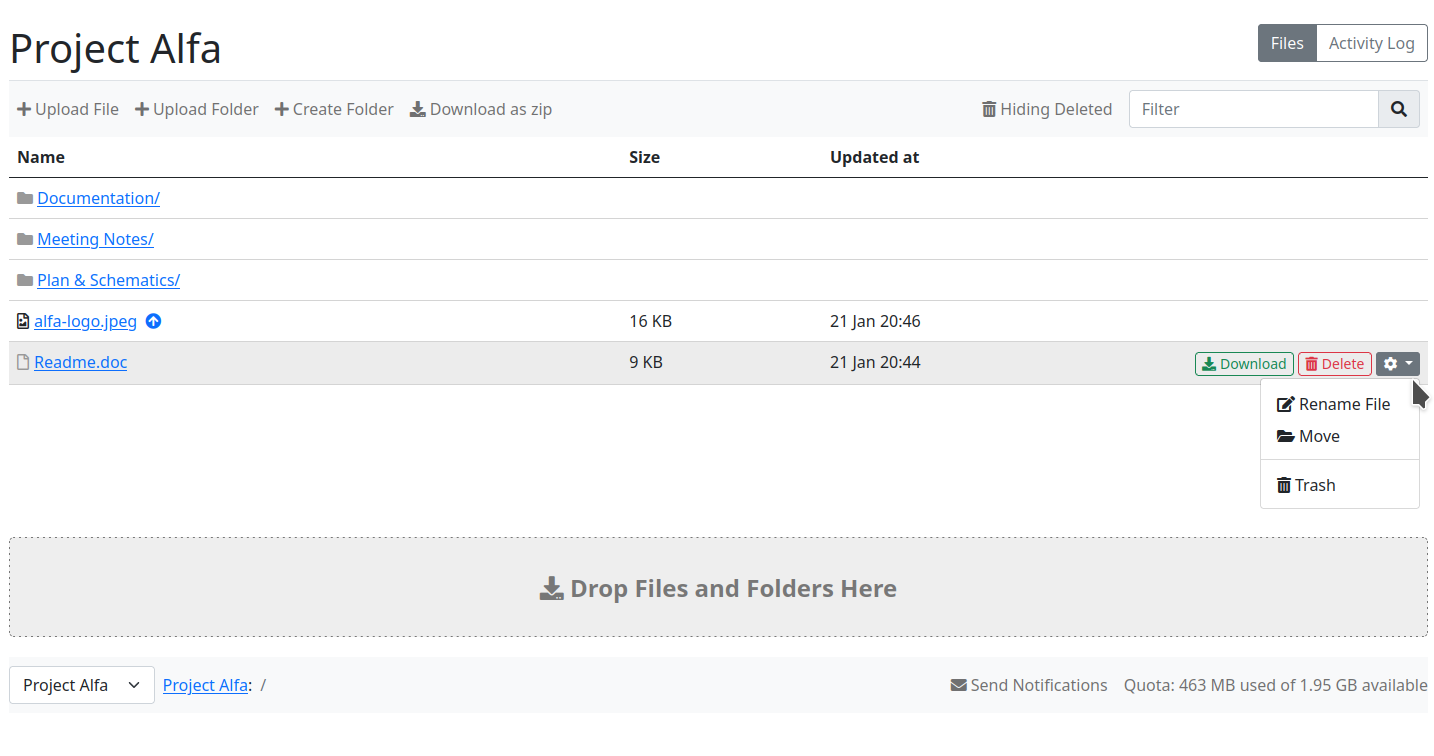Click the red Delete button on Readme.doc
The width and height of the screenshot is (1434, 756).
tap(1334, 363)
